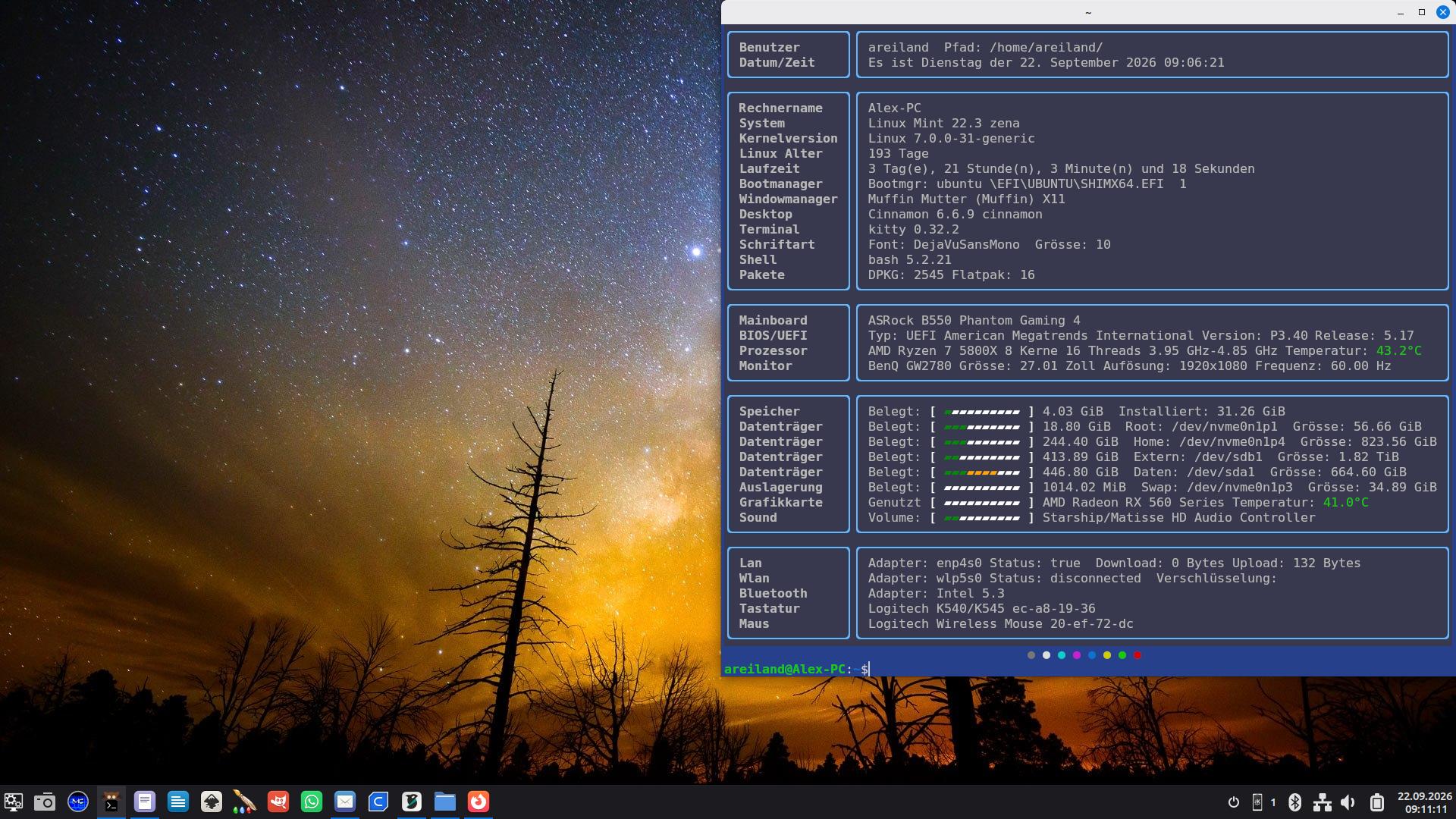Open the paintbrush drawing app
The width and height of the screenshot is (1456, 819).
click(244, 802)
